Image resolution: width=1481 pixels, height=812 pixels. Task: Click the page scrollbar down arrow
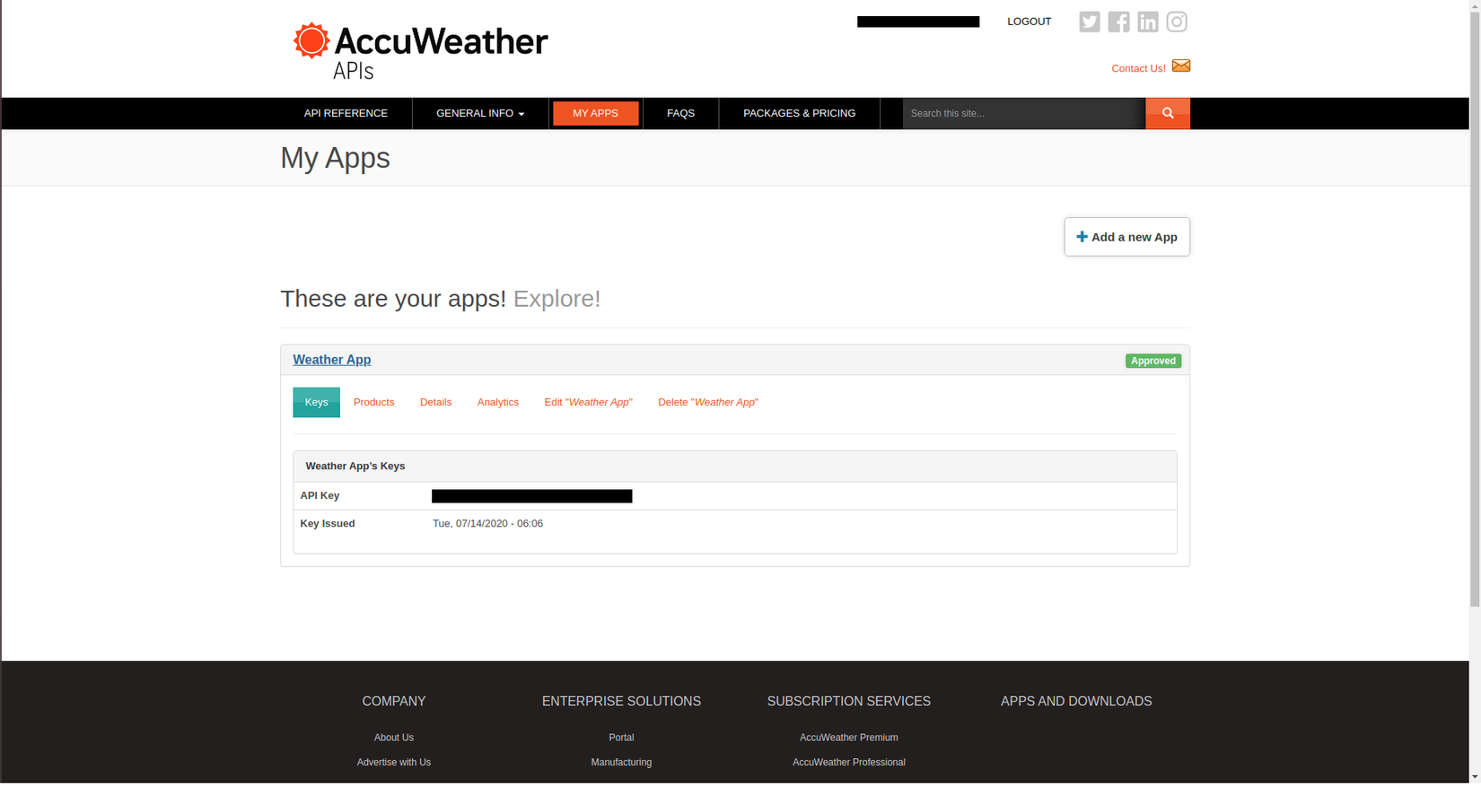pyautogui.click(x=1475, y=776)
